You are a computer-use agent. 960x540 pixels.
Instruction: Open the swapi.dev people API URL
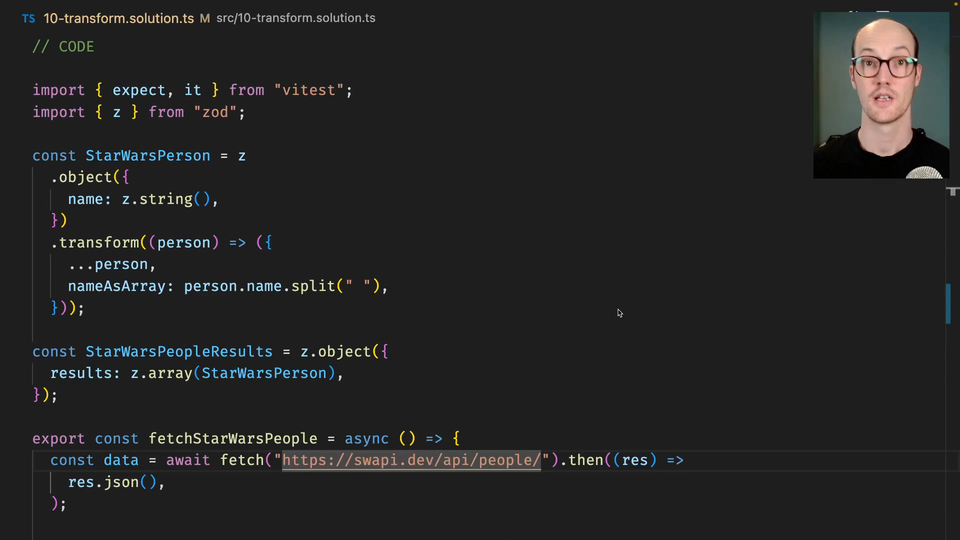pos(411,460)
